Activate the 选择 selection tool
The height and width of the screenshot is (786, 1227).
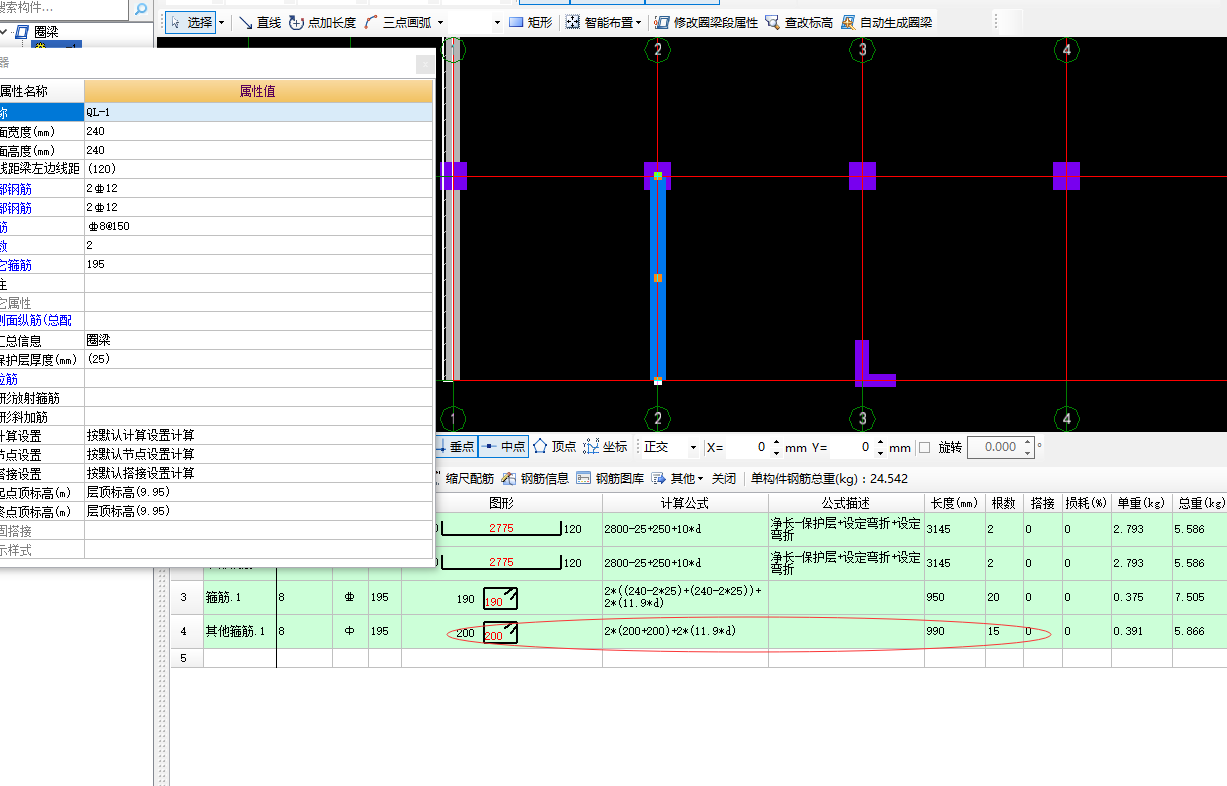tap(190, 22)
